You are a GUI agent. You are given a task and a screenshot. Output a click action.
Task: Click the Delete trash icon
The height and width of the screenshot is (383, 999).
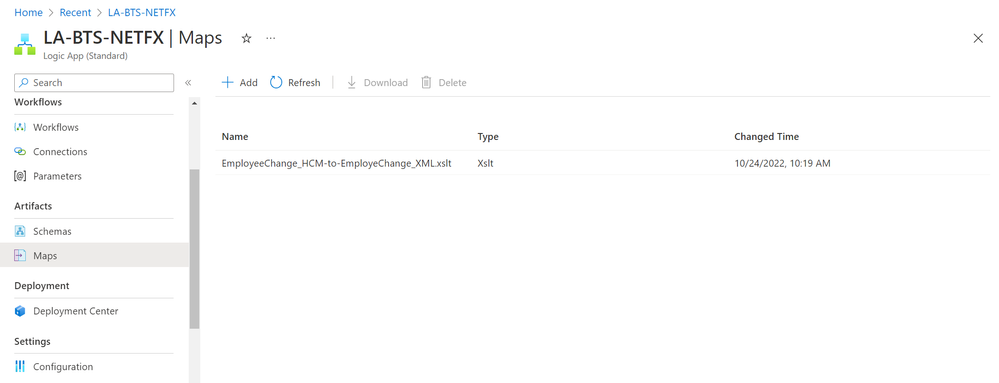(426, 83)
